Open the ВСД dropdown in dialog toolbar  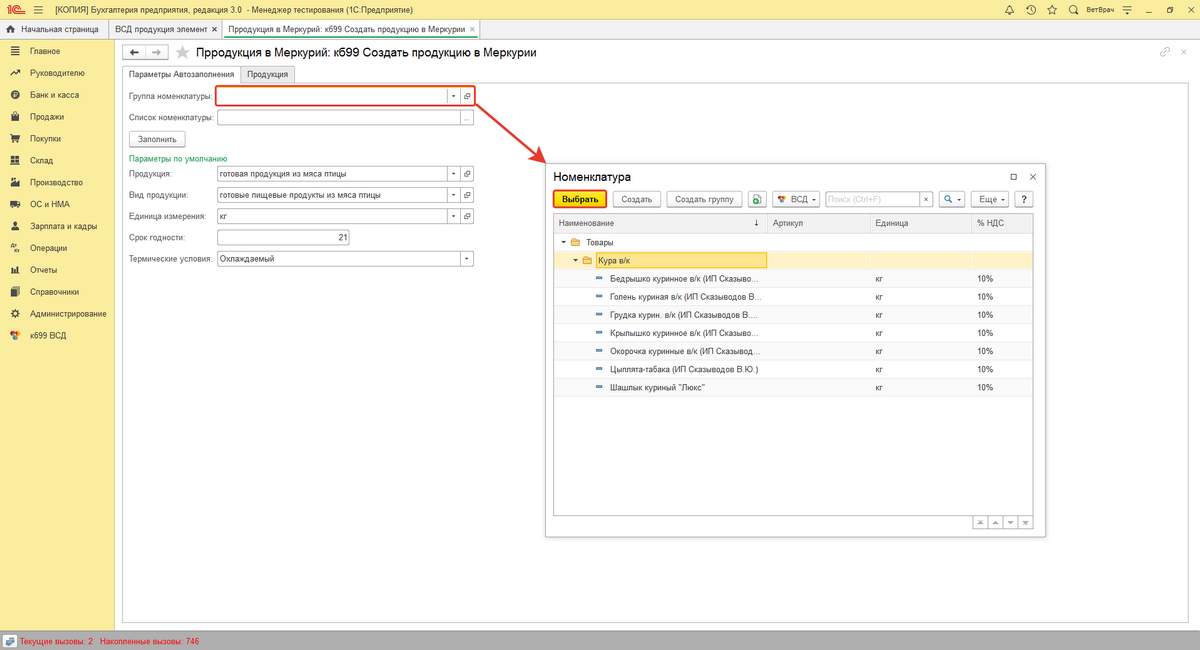click(x=797, y=199)
